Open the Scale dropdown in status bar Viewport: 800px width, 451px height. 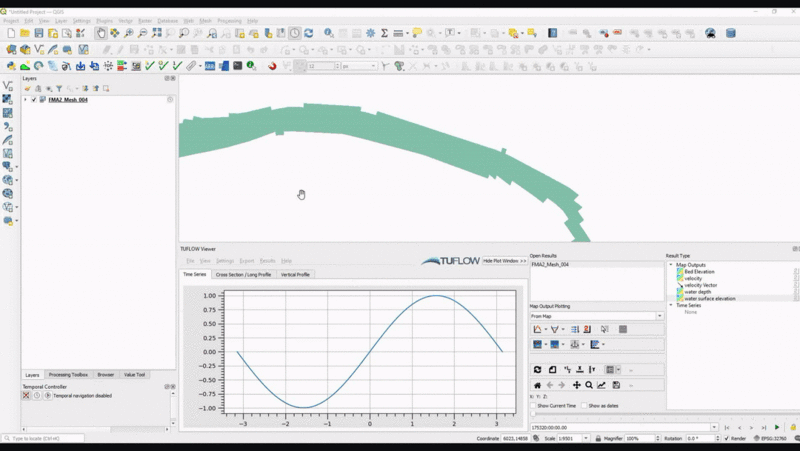pyautogui.click(x=587, y=439)
